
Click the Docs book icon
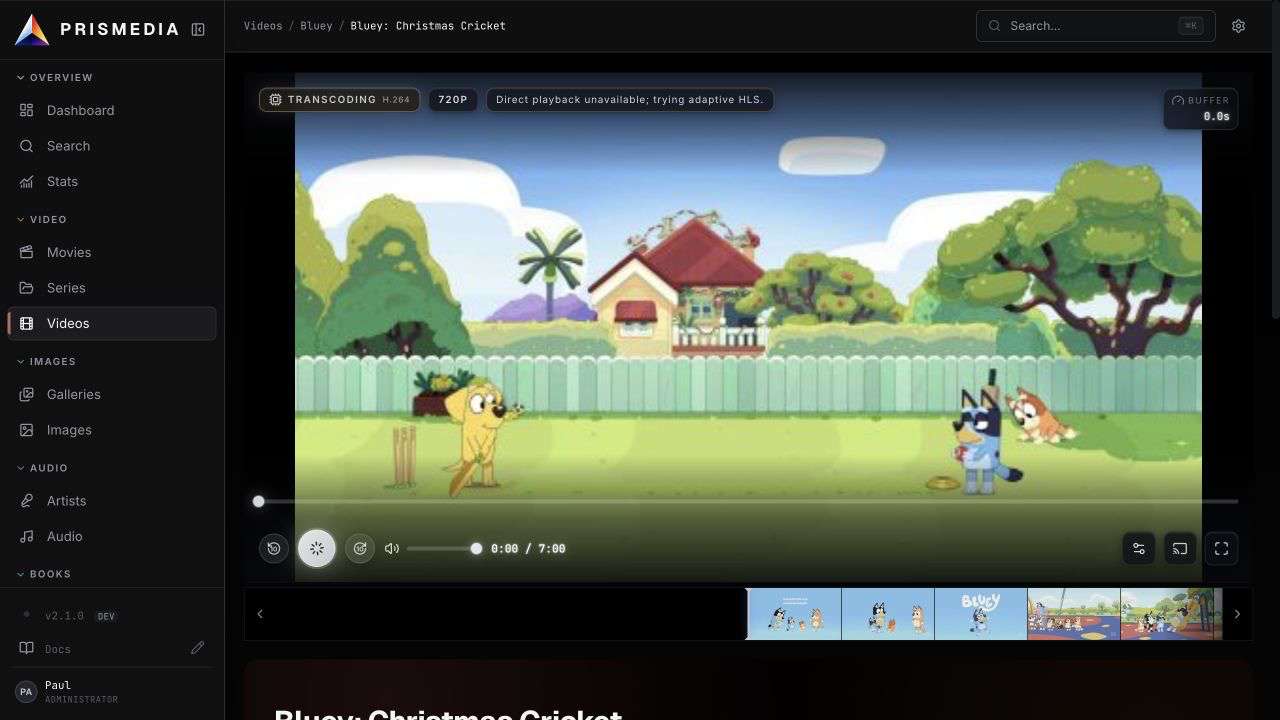click(27, 648)
